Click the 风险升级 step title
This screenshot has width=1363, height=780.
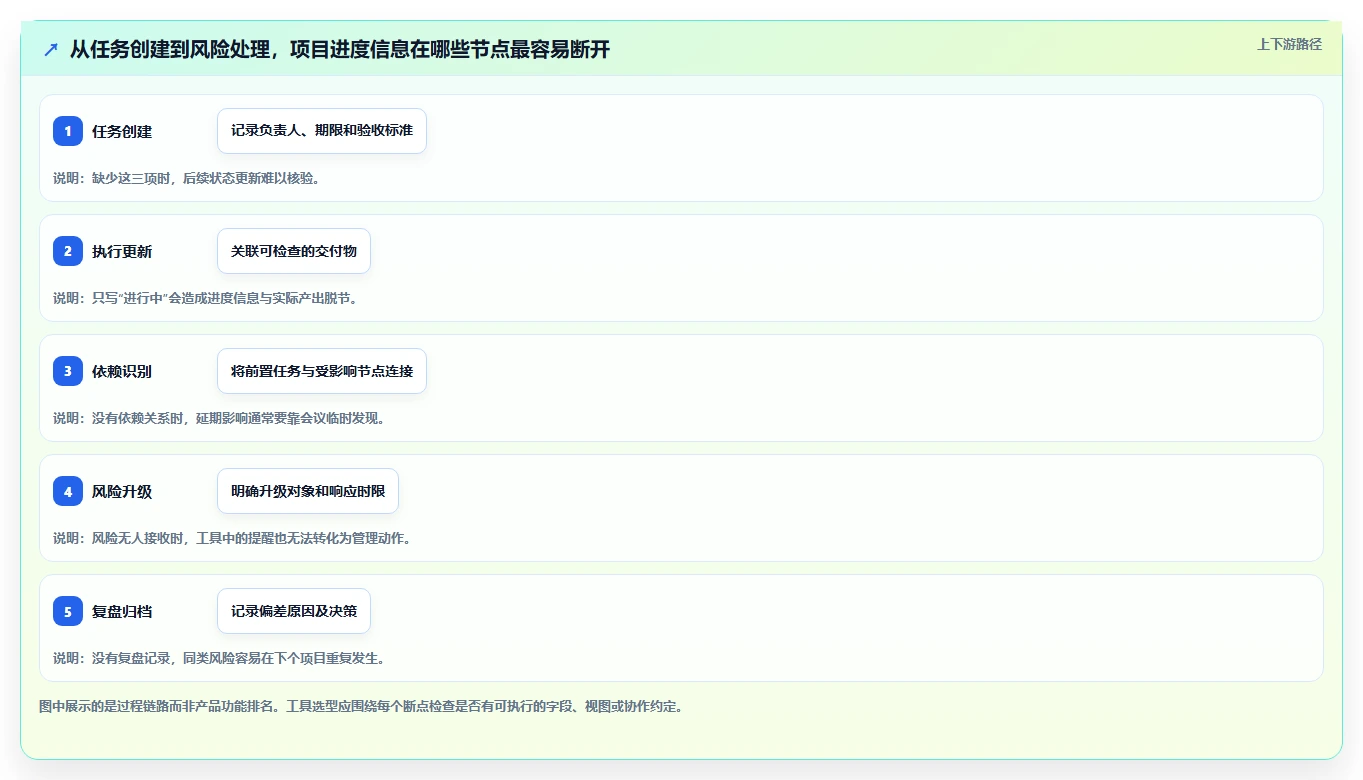tap(122, 492)
